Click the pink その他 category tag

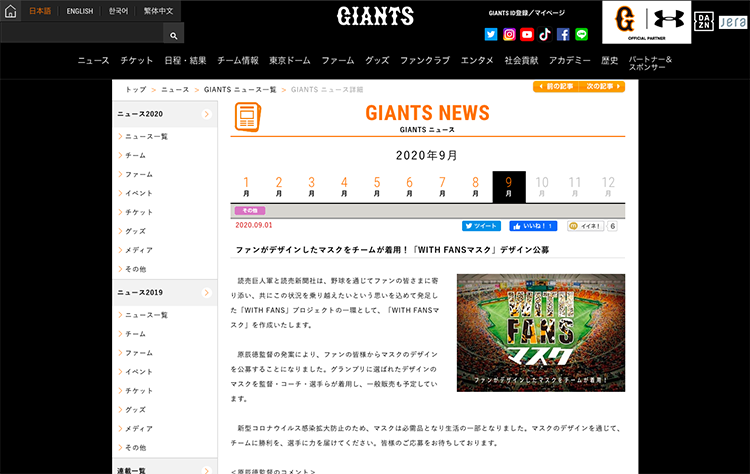click(x=250, y=210)
